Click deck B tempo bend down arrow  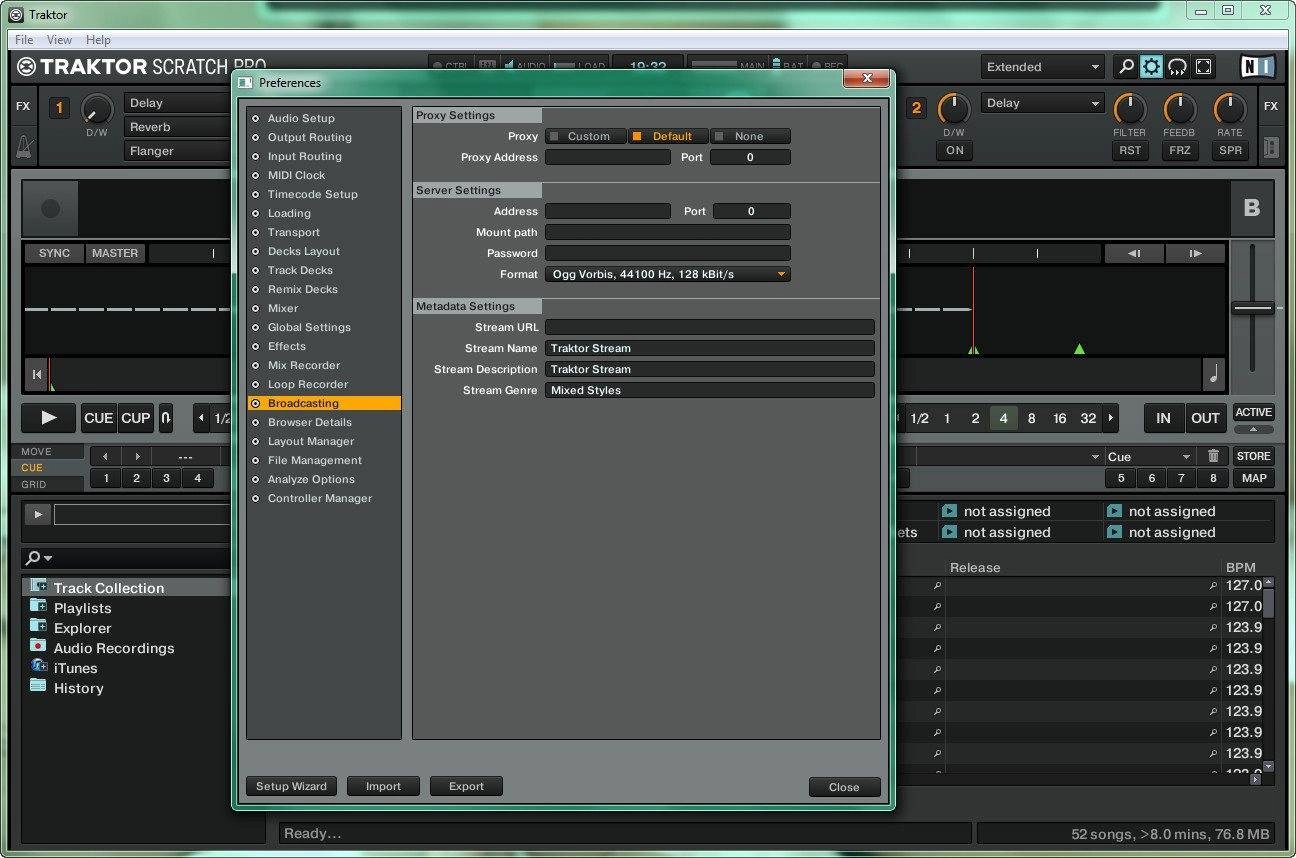pos(1134,253)
